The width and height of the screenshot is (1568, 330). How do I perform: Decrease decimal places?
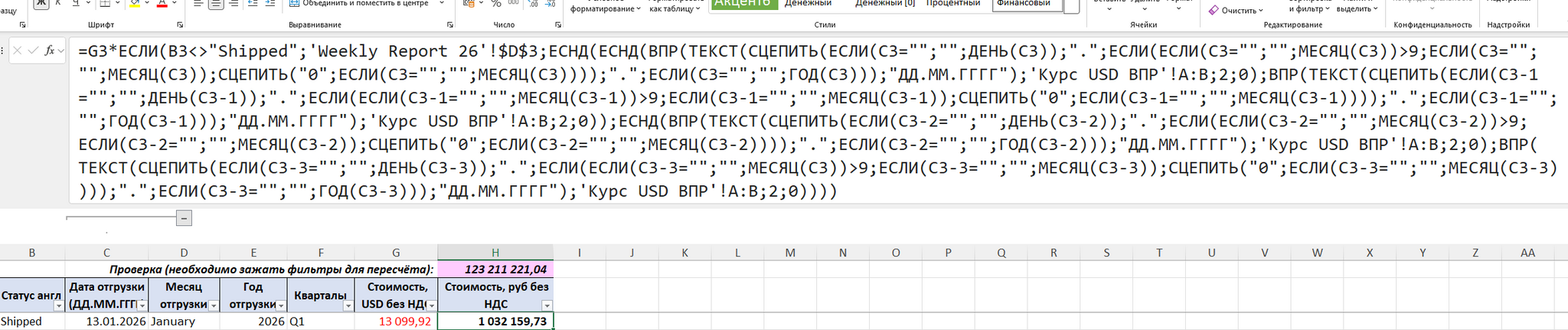pyautogui.click(x=551, y=3)
